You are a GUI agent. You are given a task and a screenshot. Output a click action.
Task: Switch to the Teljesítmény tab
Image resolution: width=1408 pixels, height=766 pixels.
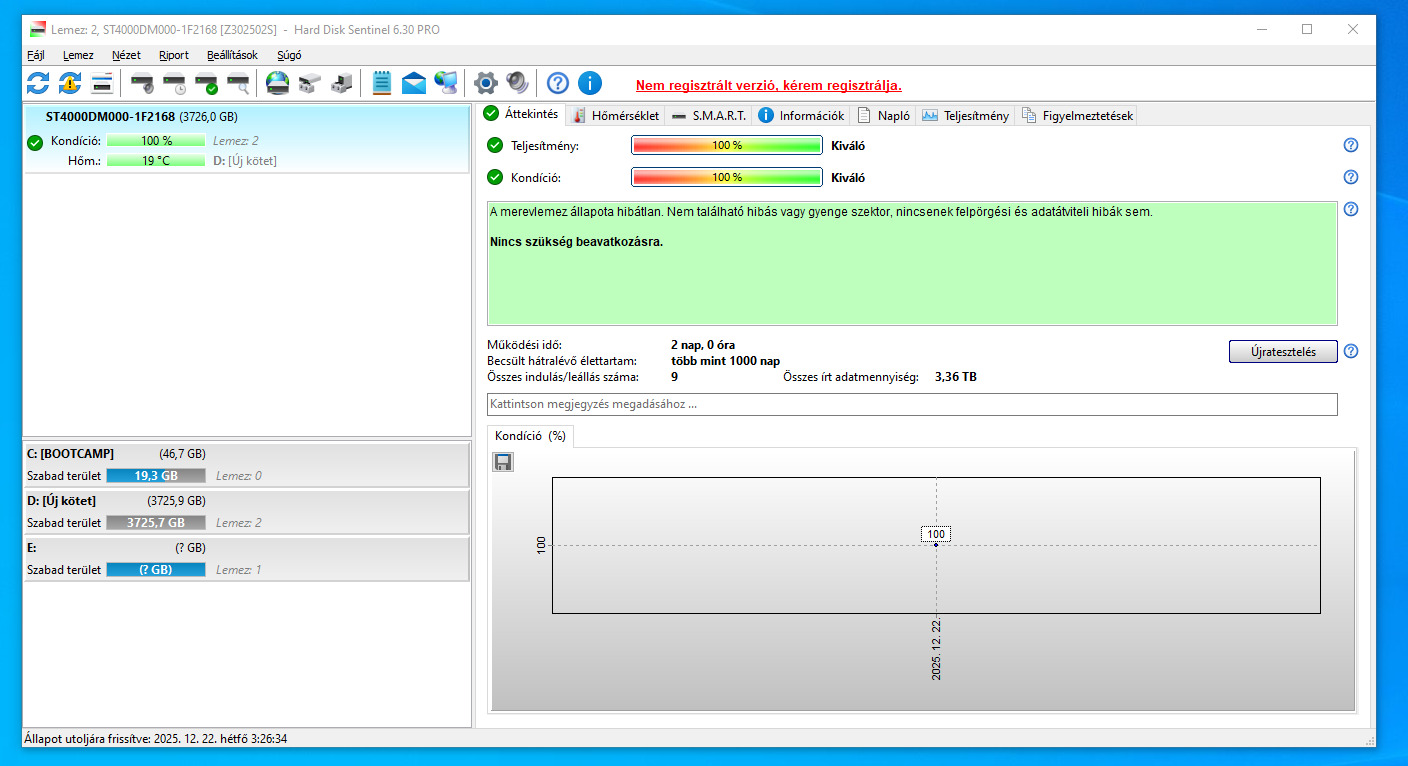tap(965, 115)
